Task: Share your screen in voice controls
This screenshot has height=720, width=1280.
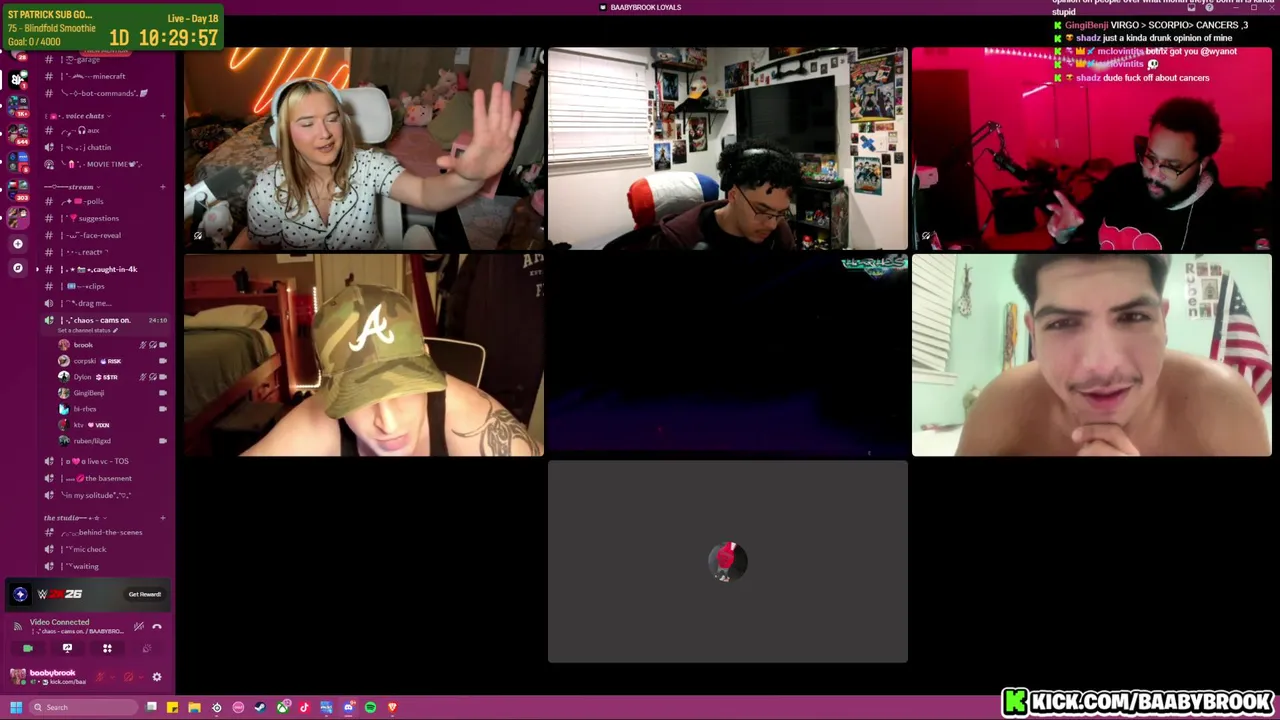Action: click(67, 648)
